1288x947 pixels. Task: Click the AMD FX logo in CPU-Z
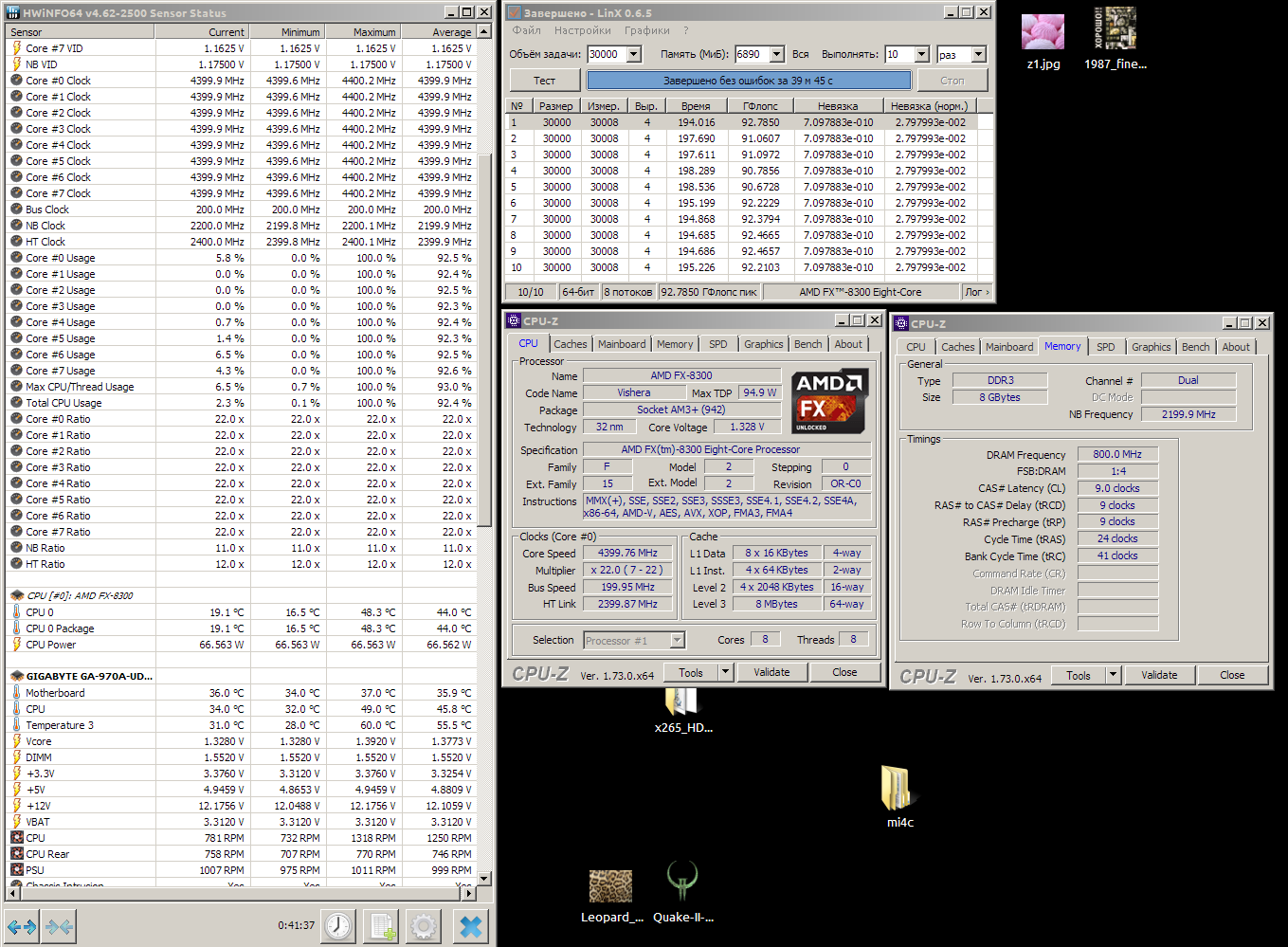(830, 401)
